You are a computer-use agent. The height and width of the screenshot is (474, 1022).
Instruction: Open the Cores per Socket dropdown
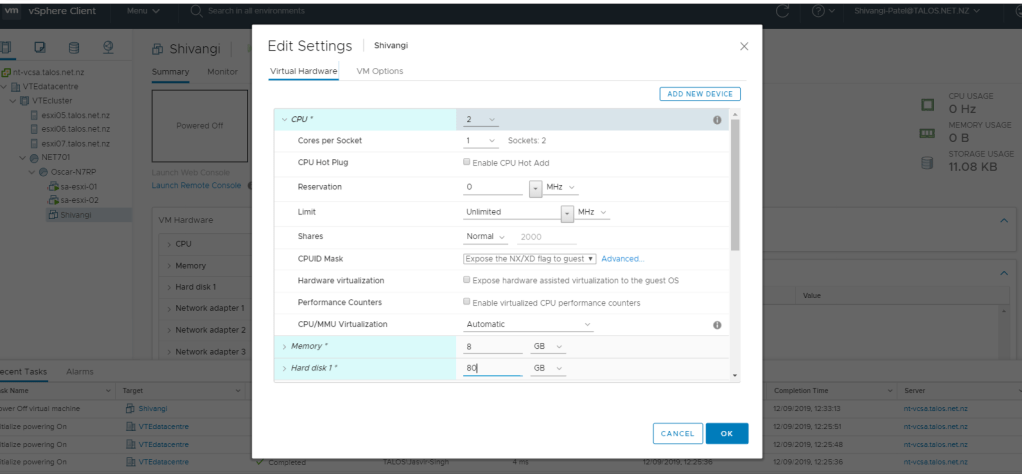coord(481,141)
